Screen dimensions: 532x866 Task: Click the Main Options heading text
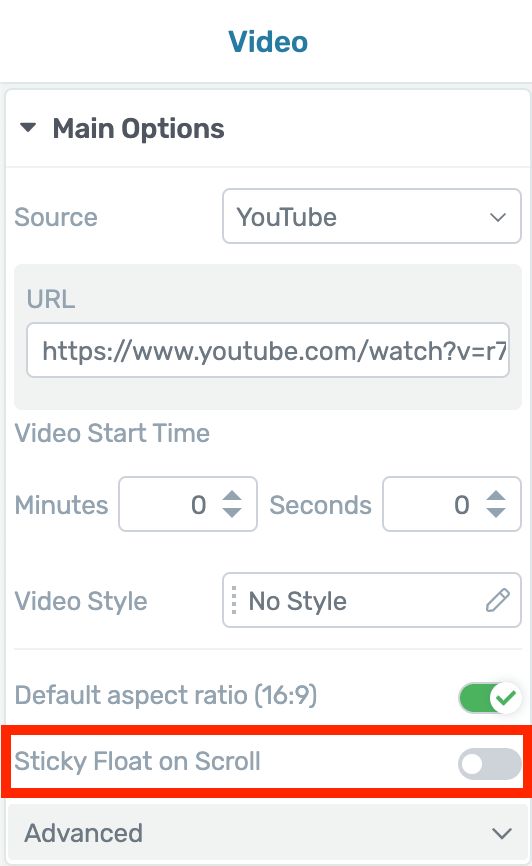tap(138, 128)
